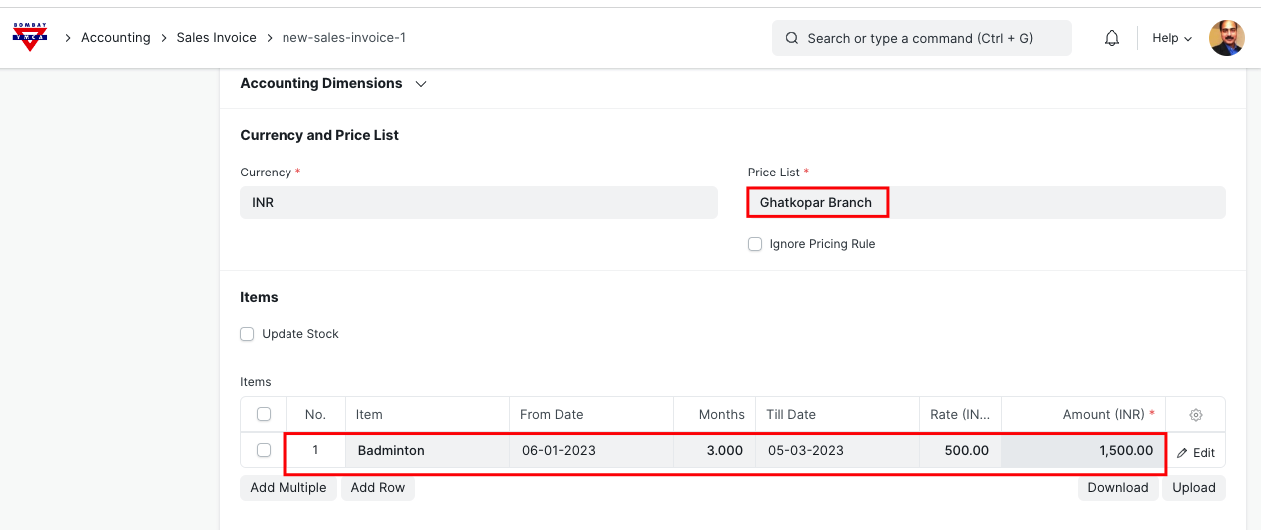Tick the Update Stock checkbox
The height and width of the screenshot is (530, 1261).
pos(247,334)
